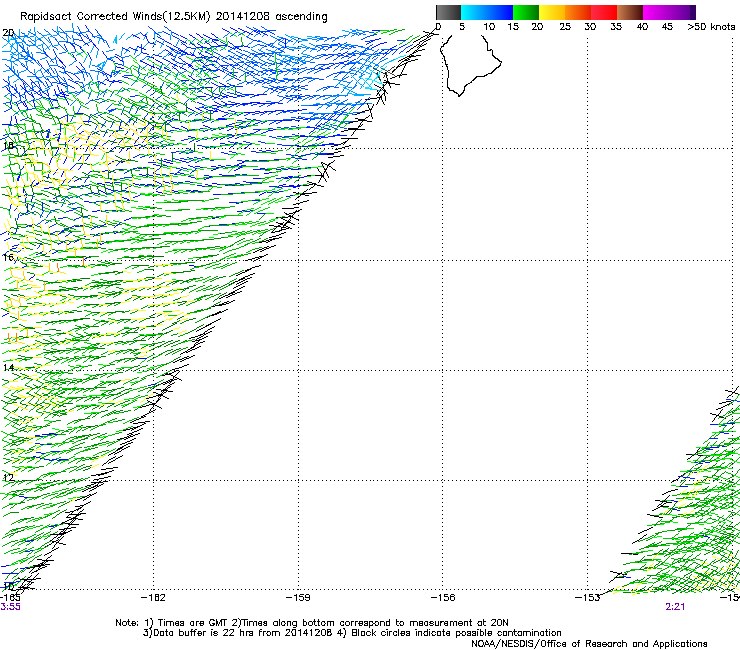Click the 'Times are GMT' note line
The height and width of the screenshot is (650, 740).
click(x=312, y=623)
